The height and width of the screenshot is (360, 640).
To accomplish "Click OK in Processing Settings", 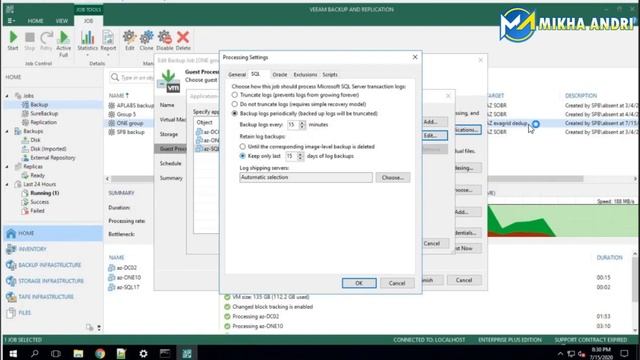I will pos(359,283).
